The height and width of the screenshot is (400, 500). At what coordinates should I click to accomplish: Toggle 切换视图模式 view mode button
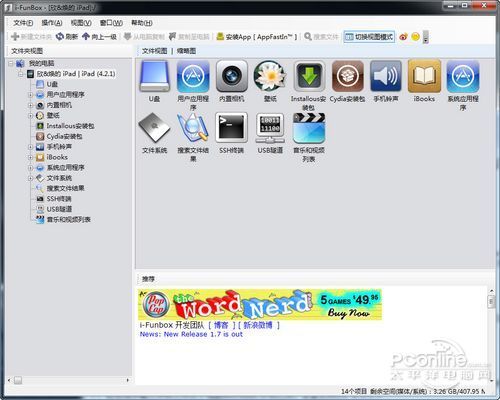click(x=369, y=37)
